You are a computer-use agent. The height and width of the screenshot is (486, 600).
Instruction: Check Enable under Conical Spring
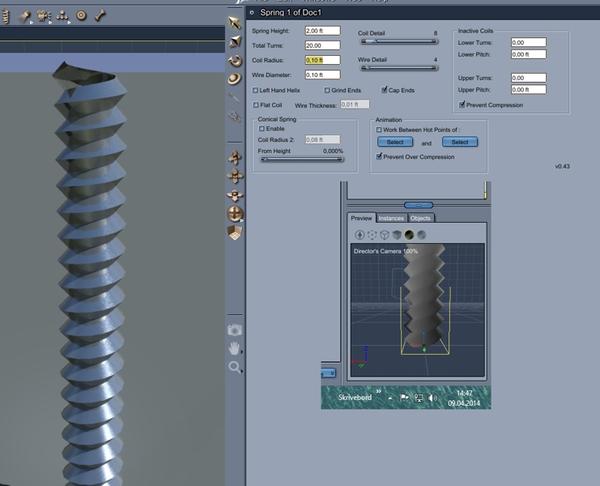pyautogui.click(x=262, y=129)
